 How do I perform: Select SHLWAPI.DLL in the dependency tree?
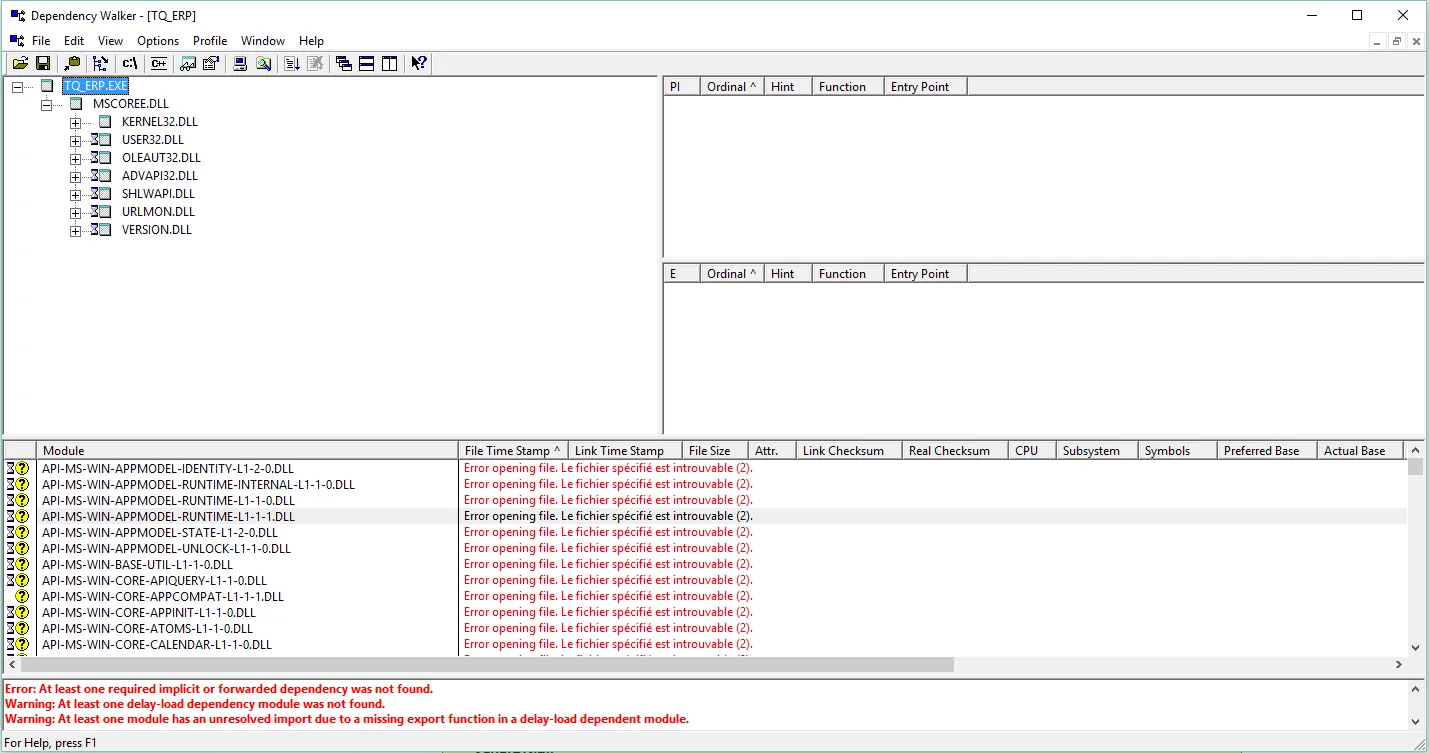coord(158,194)
